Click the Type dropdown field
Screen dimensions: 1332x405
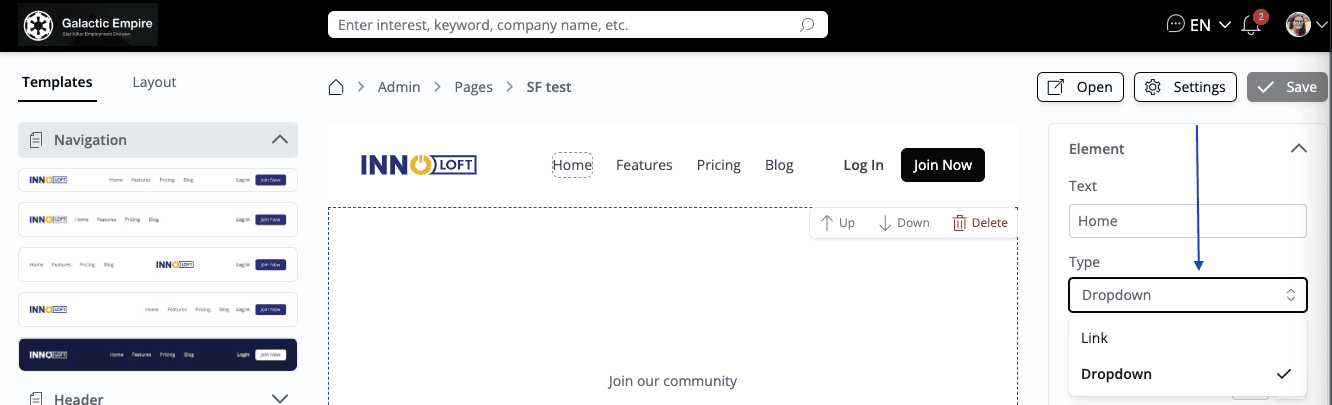1187,295
